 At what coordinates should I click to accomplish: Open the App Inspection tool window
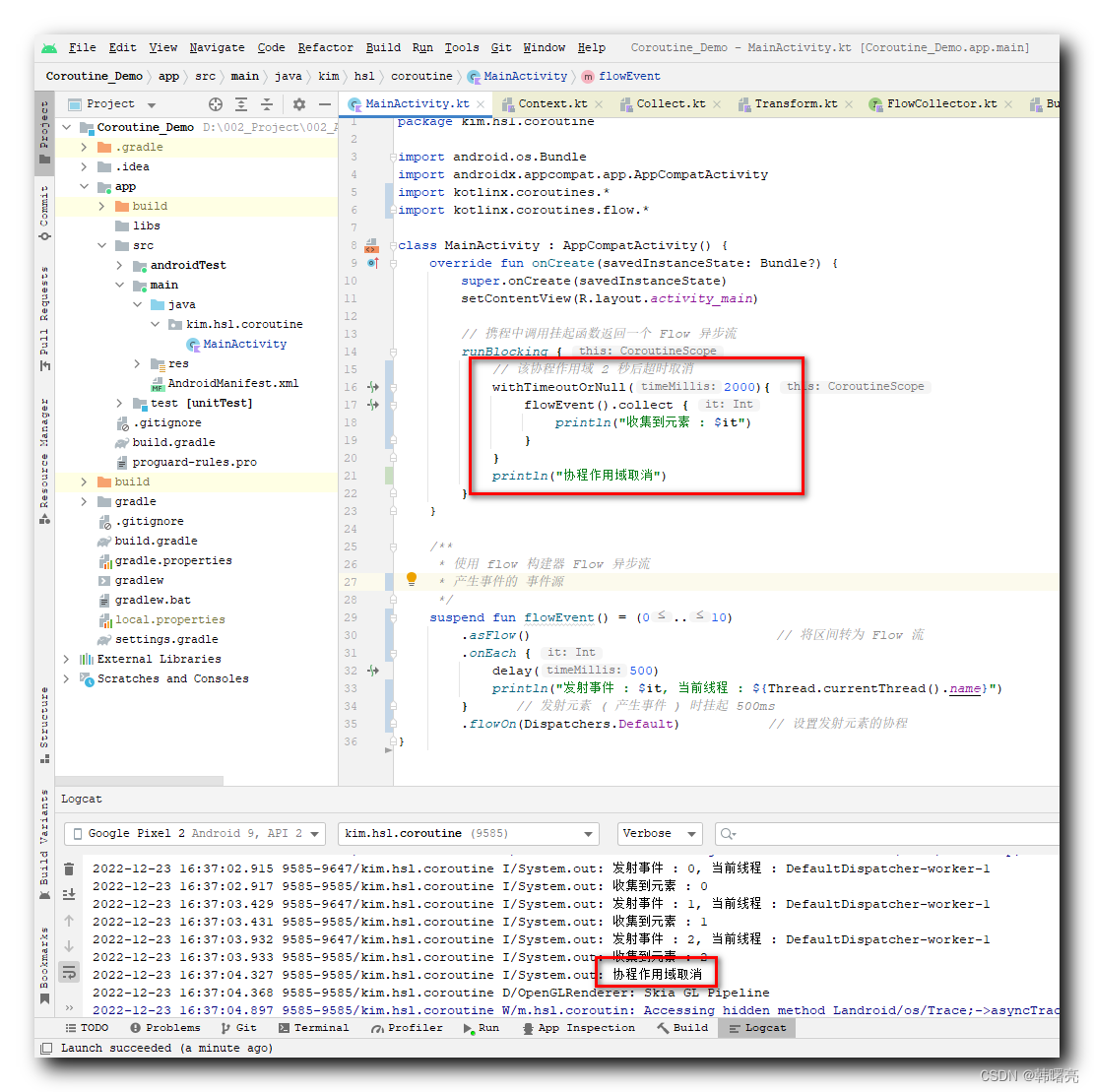click(578, 1028)
